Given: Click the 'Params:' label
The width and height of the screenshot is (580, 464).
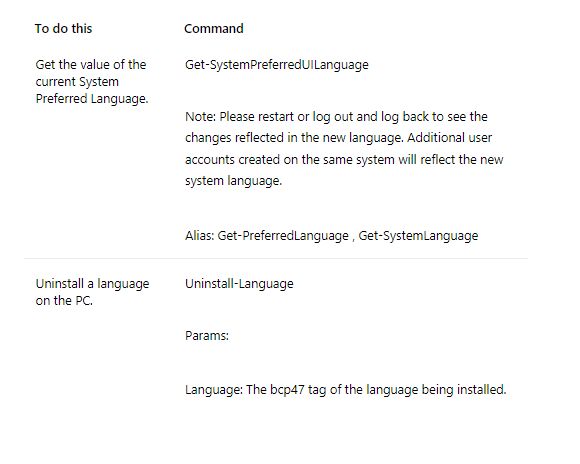Looking at the screenshot, I should (x=207, y=336).
